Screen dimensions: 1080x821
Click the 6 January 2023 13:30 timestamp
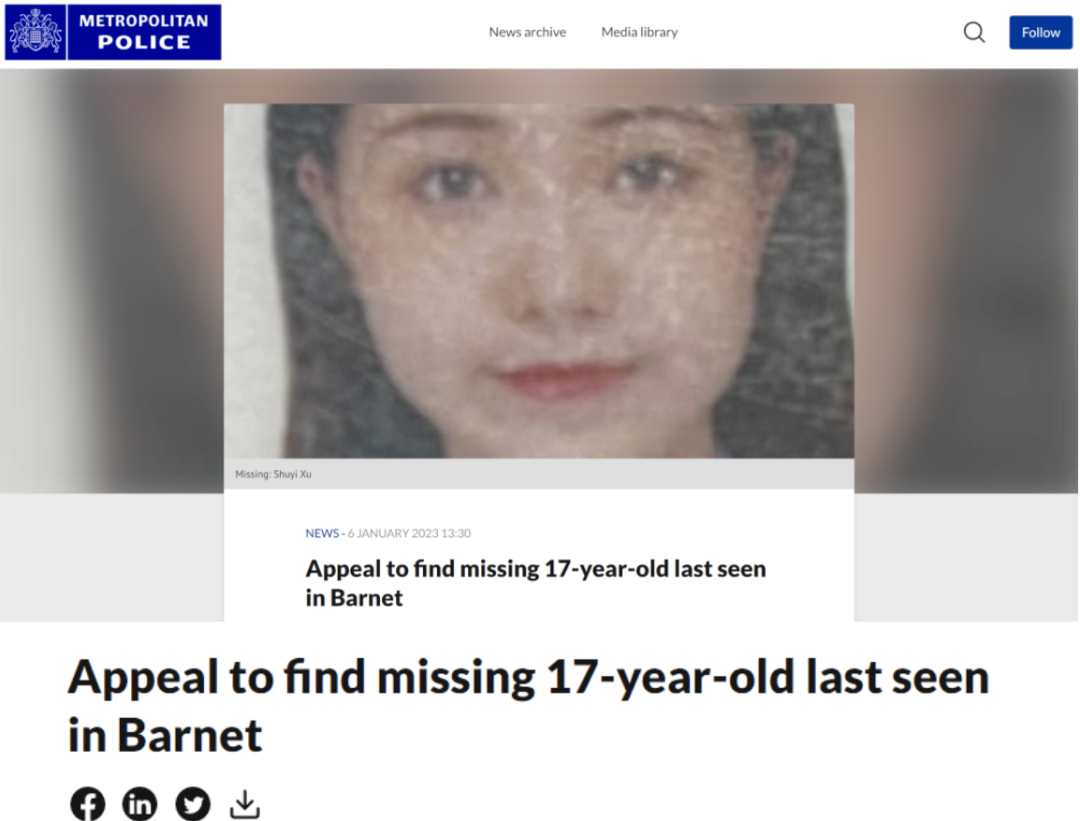[409, 533]
